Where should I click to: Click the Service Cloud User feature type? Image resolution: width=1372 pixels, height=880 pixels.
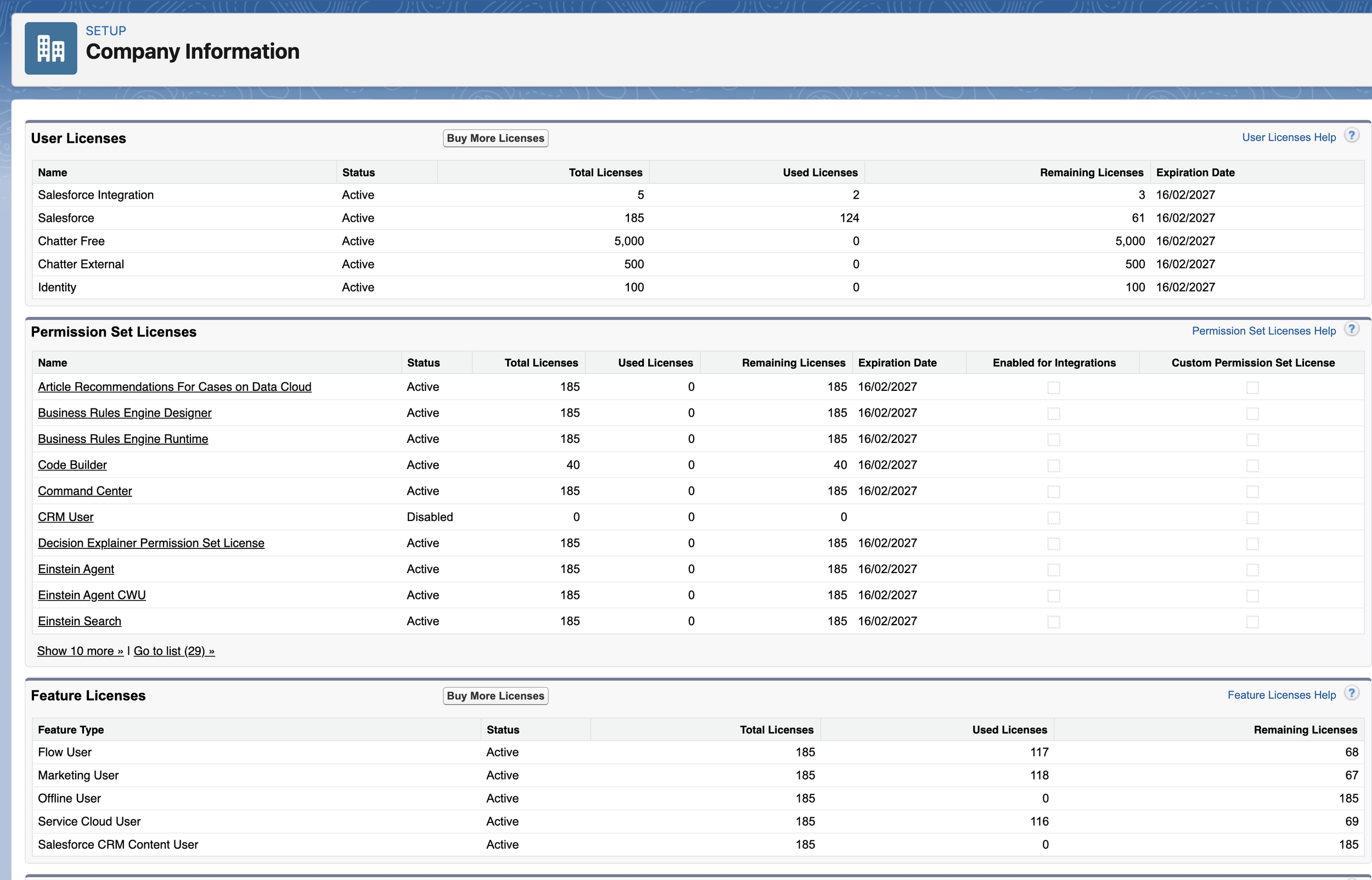click(x=89, y=822)
